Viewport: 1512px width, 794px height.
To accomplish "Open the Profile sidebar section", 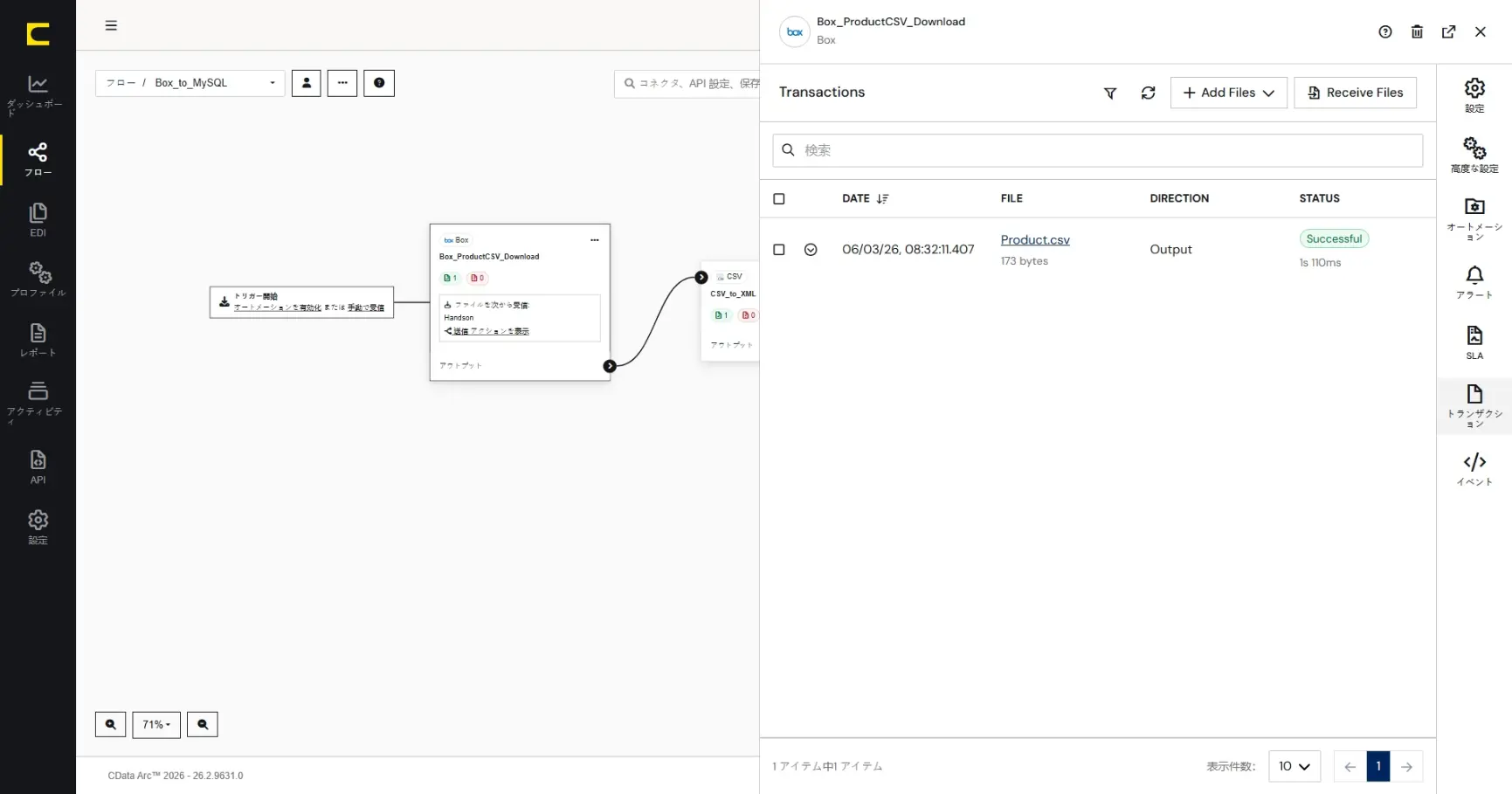I will [x=38, y=279].
